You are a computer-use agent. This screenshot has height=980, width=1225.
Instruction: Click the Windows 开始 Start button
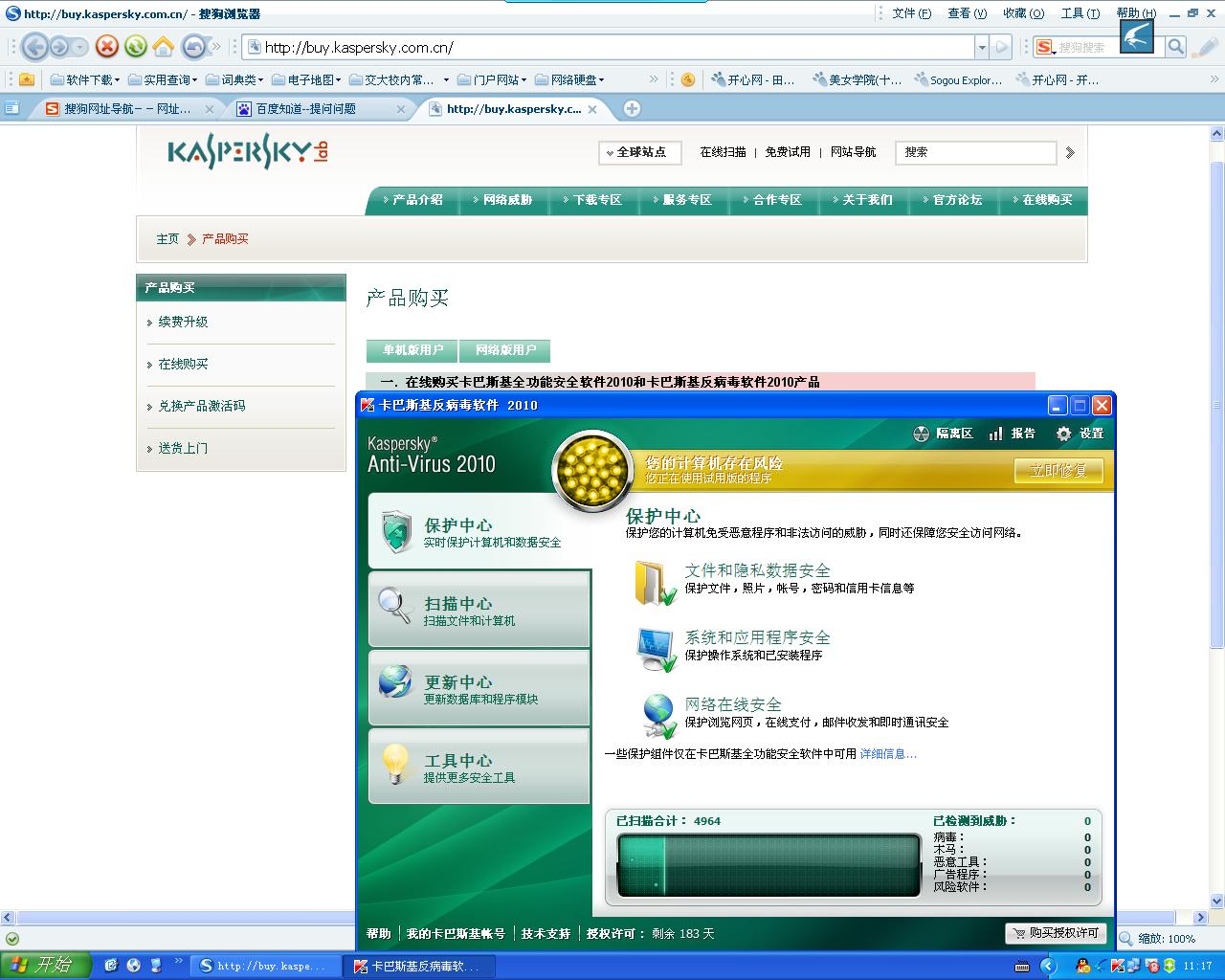45,965
